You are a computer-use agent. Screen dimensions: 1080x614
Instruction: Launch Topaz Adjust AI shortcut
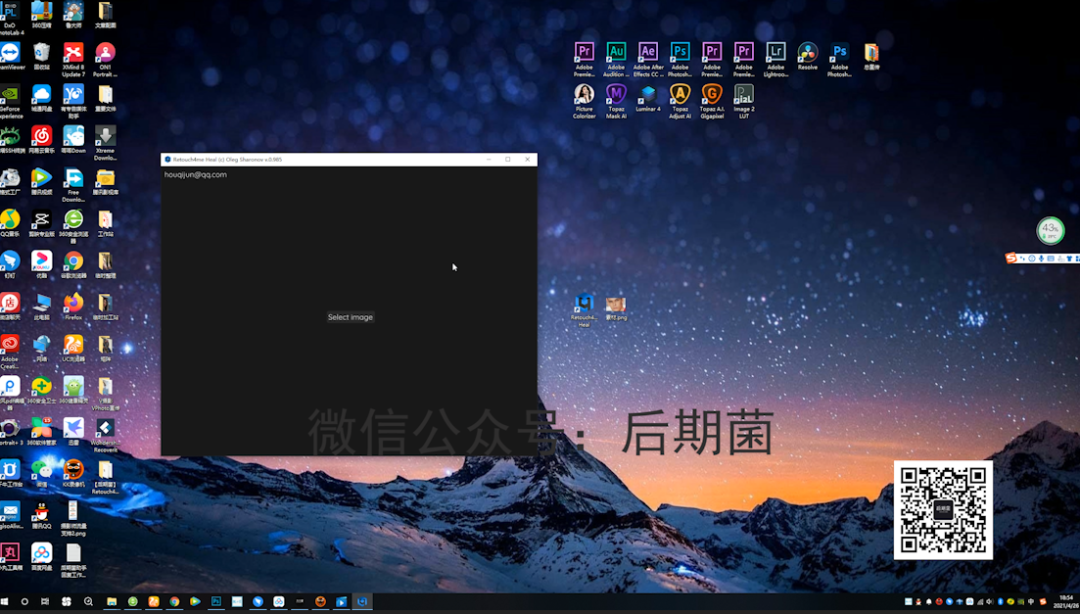coord(680,94)
